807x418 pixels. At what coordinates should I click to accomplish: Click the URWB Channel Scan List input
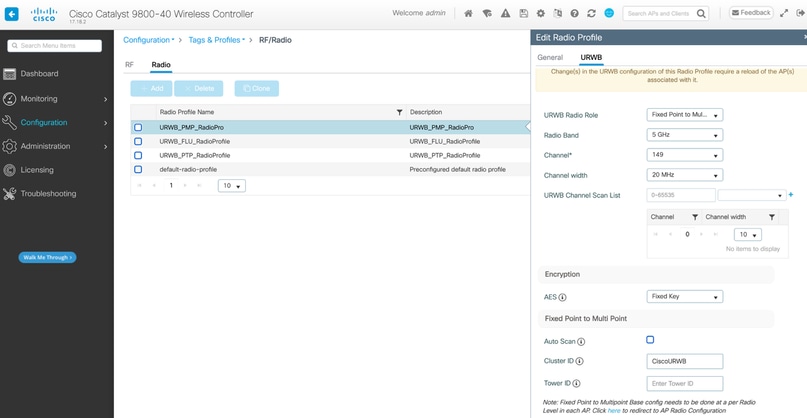pyautogui.click(x=681, y=195)
